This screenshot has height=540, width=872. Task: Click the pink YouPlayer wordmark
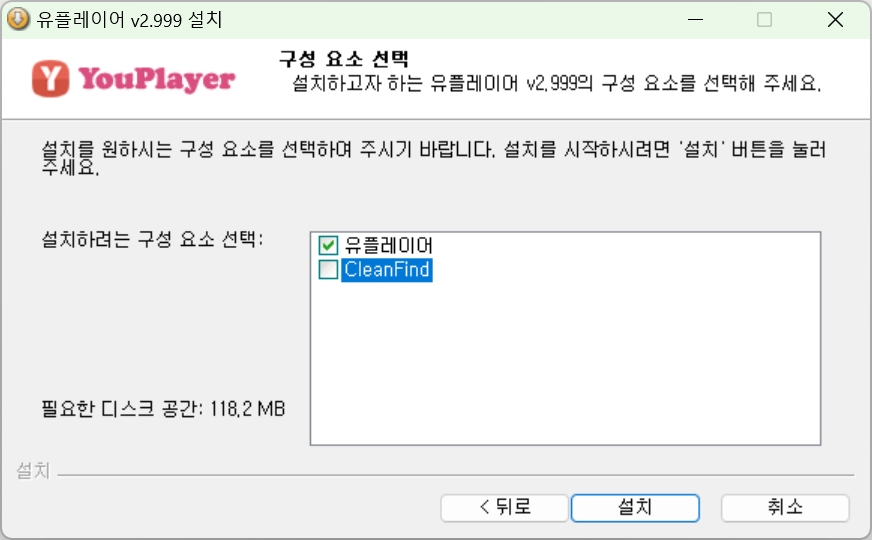point(157,79)
